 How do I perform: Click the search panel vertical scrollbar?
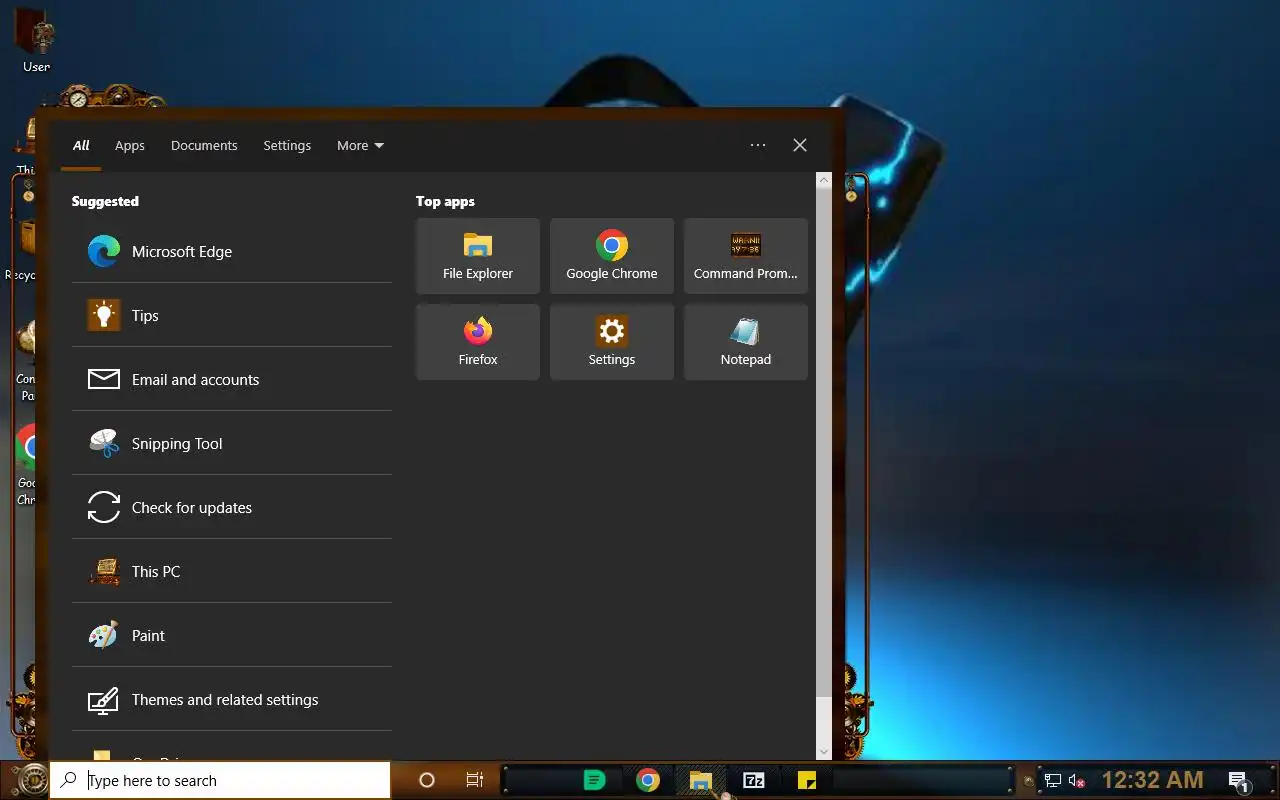(x=824, y=441)
